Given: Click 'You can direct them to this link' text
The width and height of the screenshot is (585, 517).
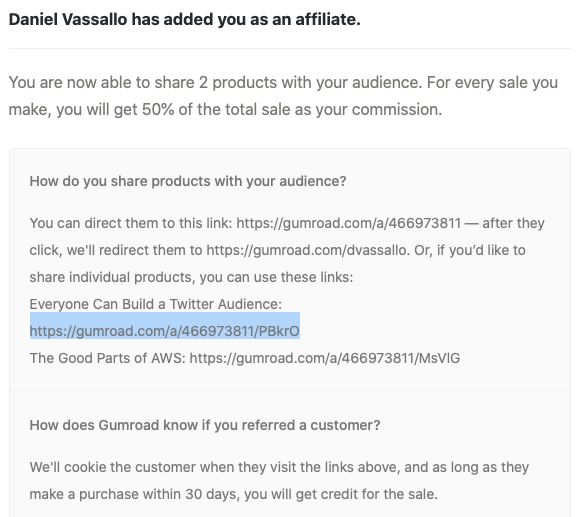Looking at the screenshot, I should pos(131,223).
